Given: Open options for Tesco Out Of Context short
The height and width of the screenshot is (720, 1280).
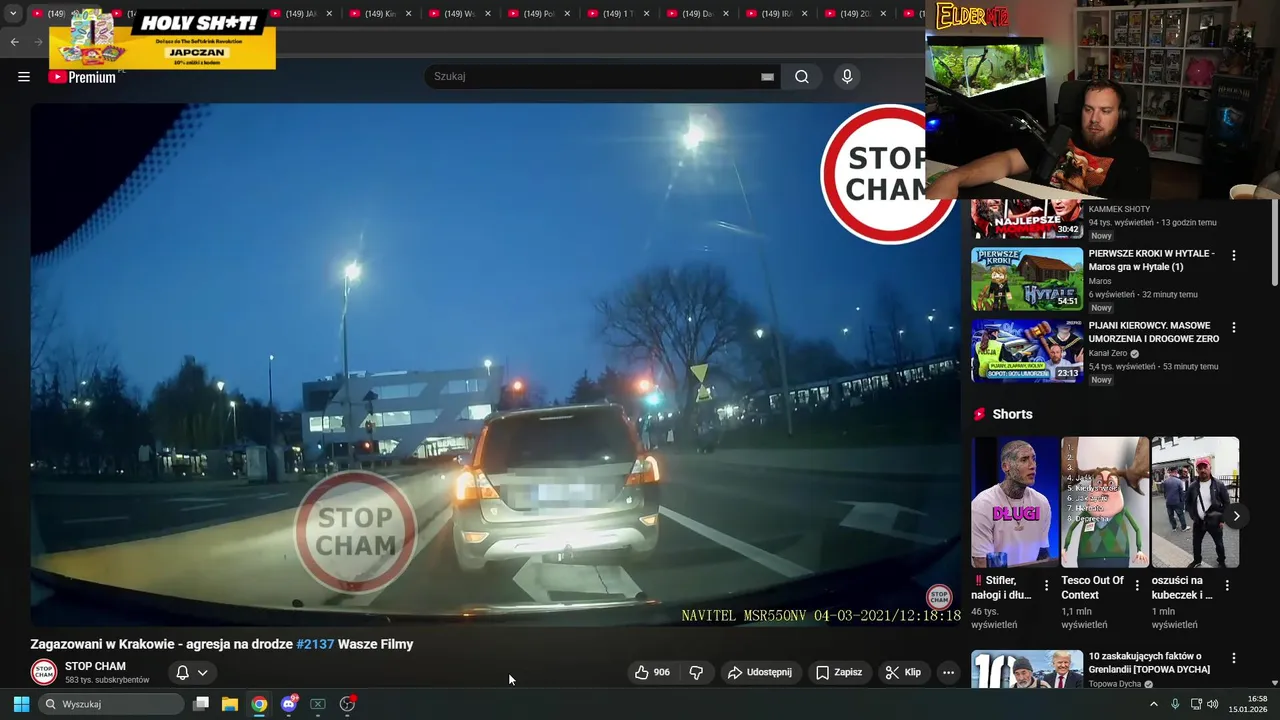Looking at the screenshot, I should (1137, 585).
